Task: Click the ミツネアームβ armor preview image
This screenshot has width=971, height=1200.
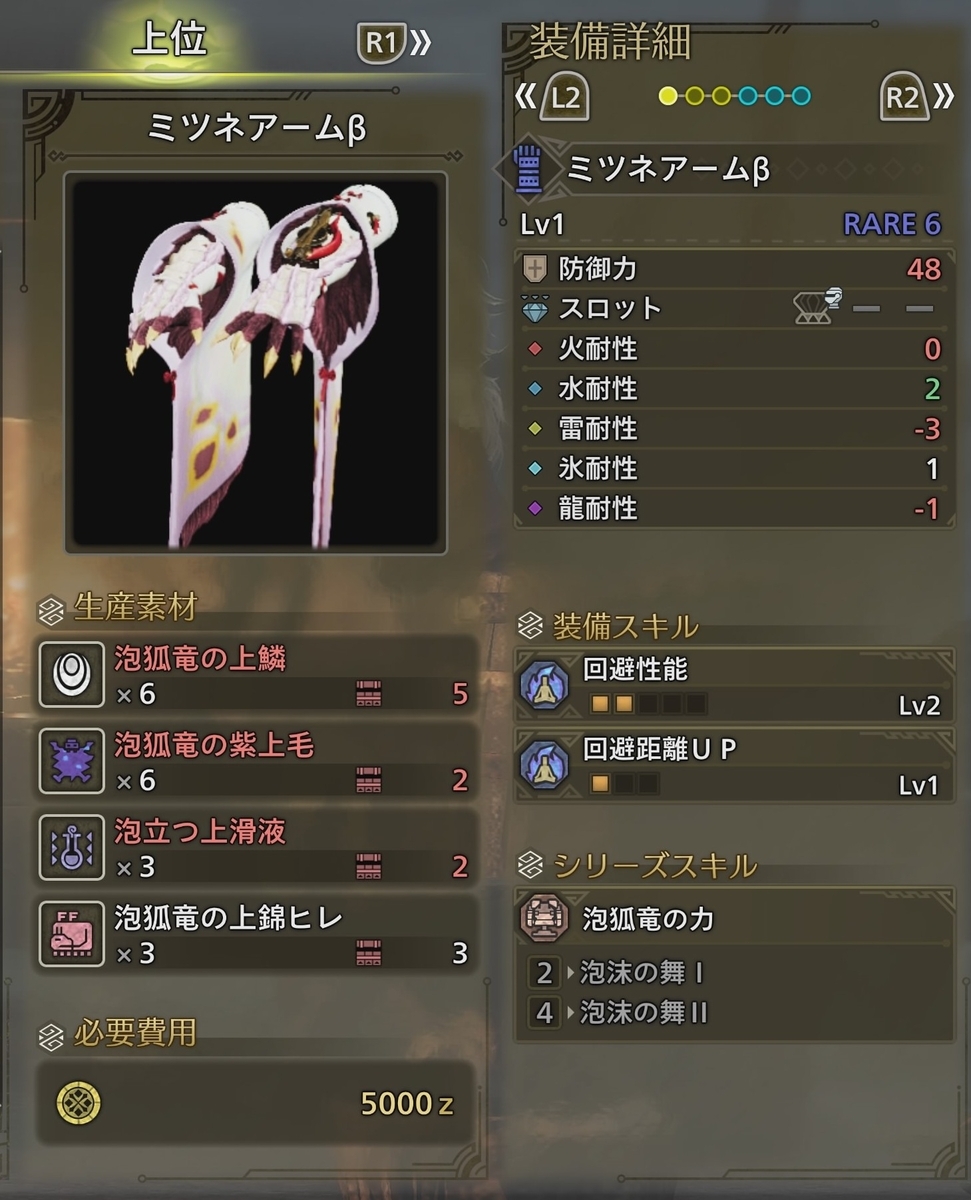Action: tap(255, 362)
